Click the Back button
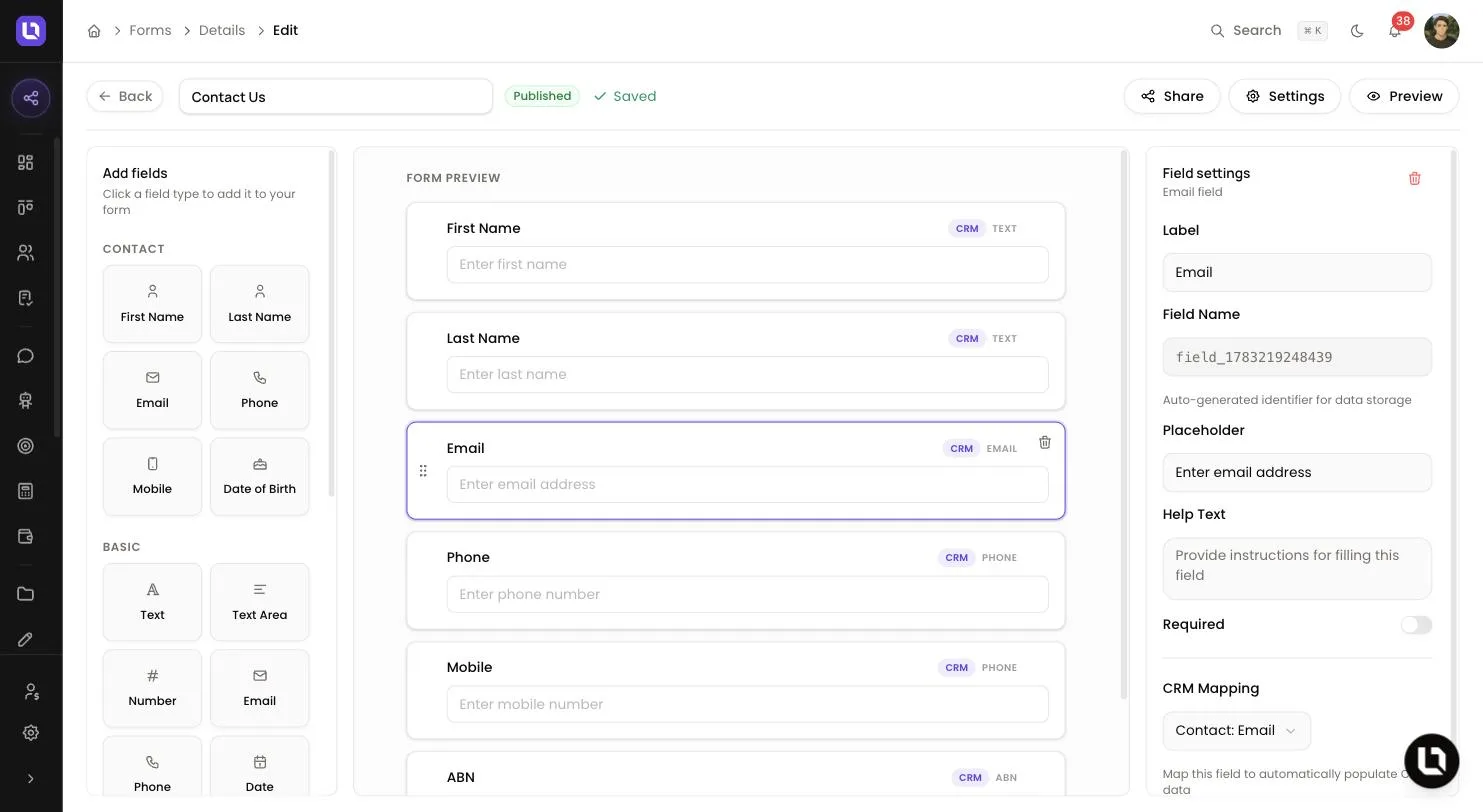 click(x=125, y=97)
